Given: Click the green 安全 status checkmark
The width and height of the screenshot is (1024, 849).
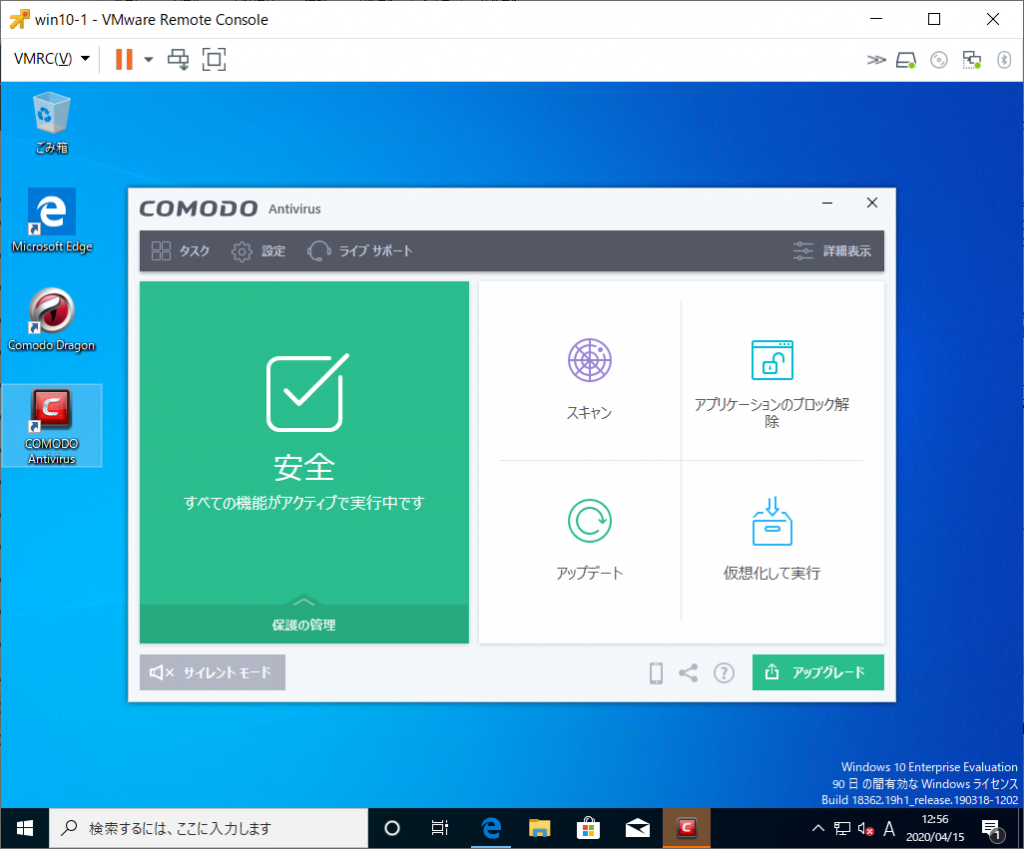Looking at the screenshot, I should pos(307,392).
